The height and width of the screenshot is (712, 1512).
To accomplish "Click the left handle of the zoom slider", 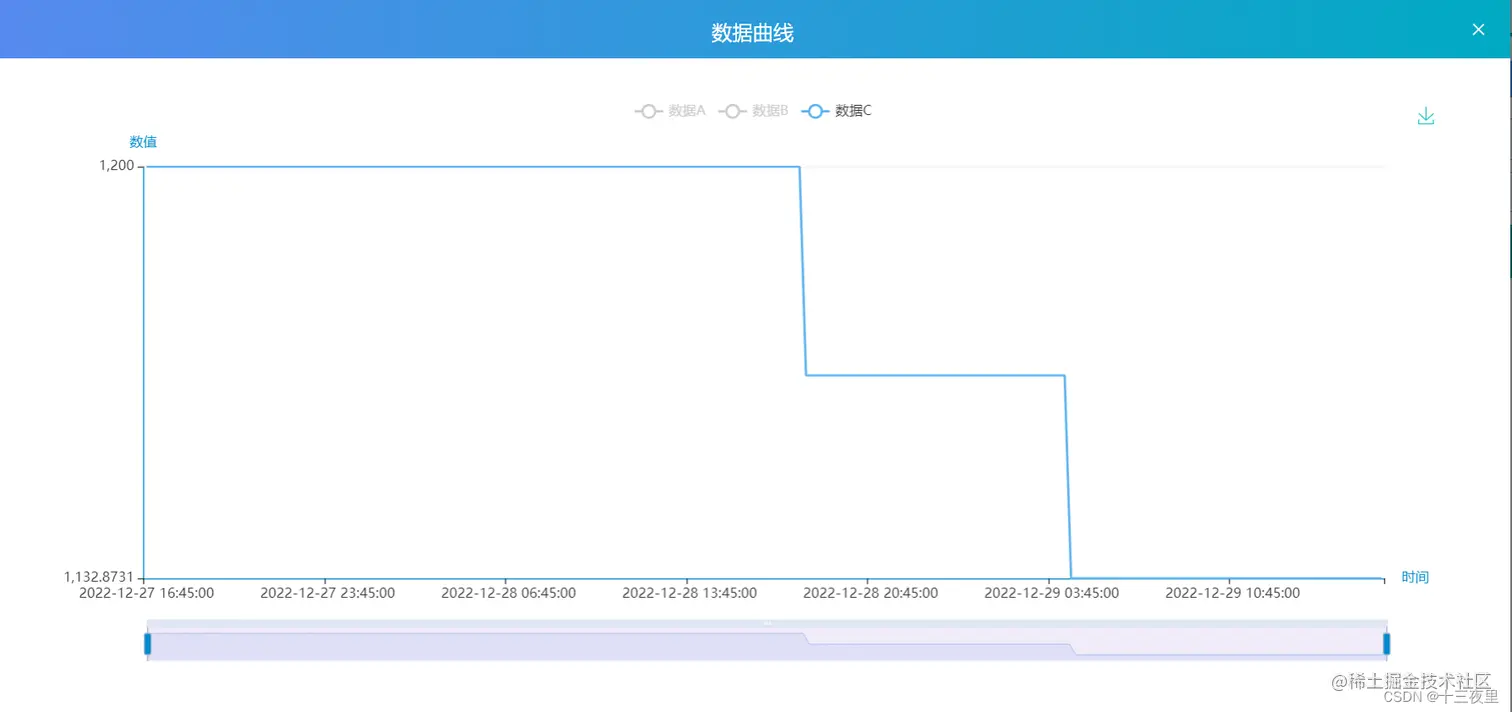I will coord(149,641).
